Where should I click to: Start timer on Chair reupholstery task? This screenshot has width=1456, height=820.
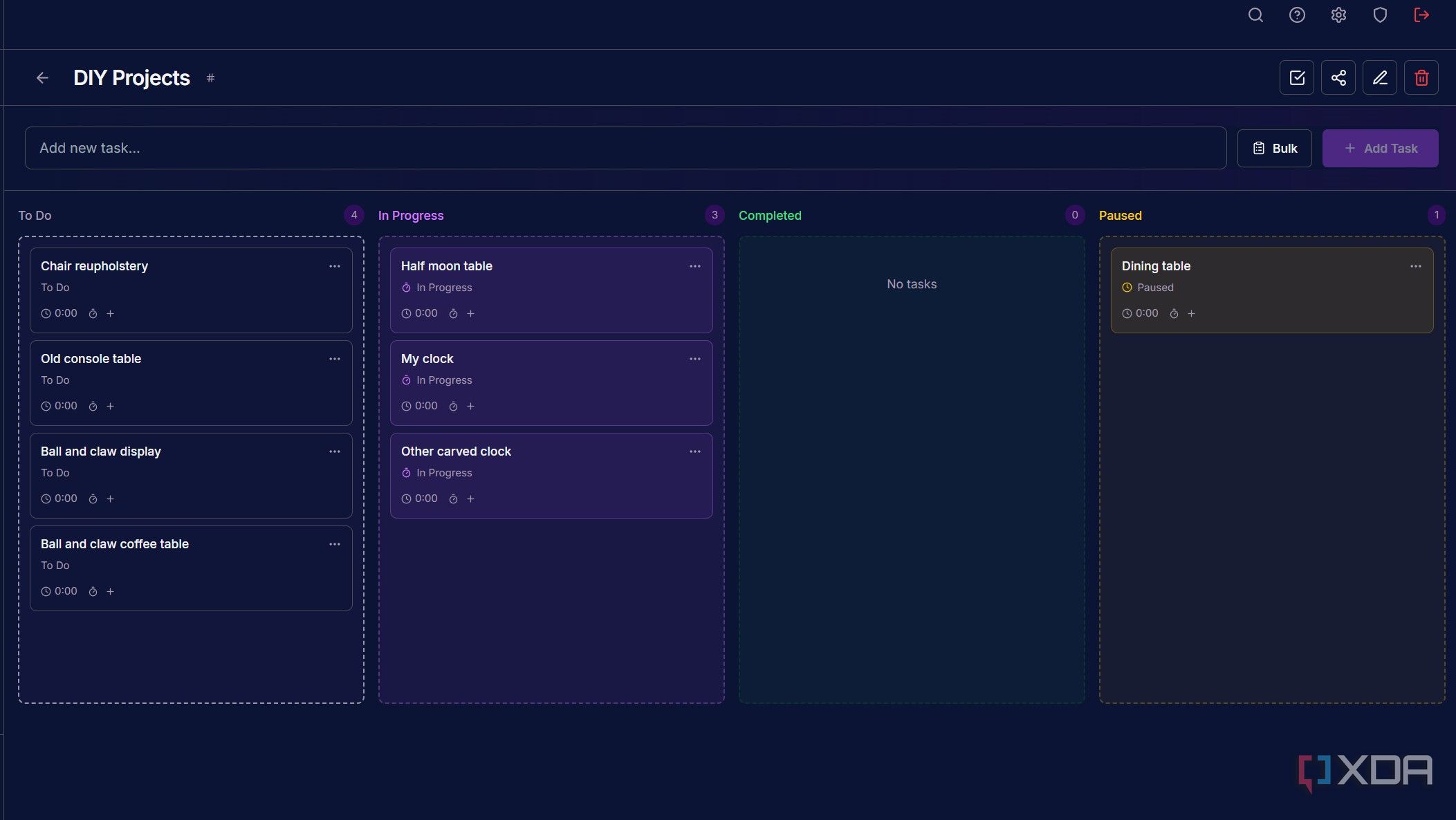[x=93, y=314]
